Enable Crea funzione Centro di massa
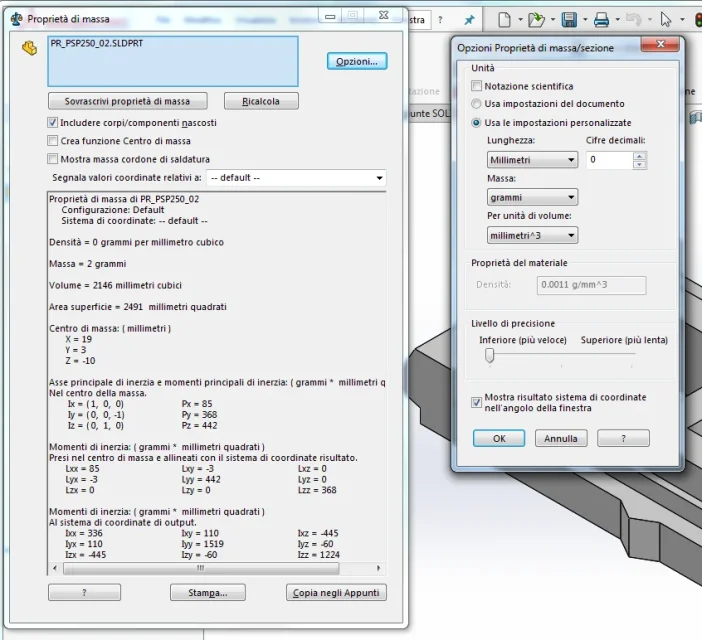The height and width of the screenshot is (640, 702). [52, 141]
